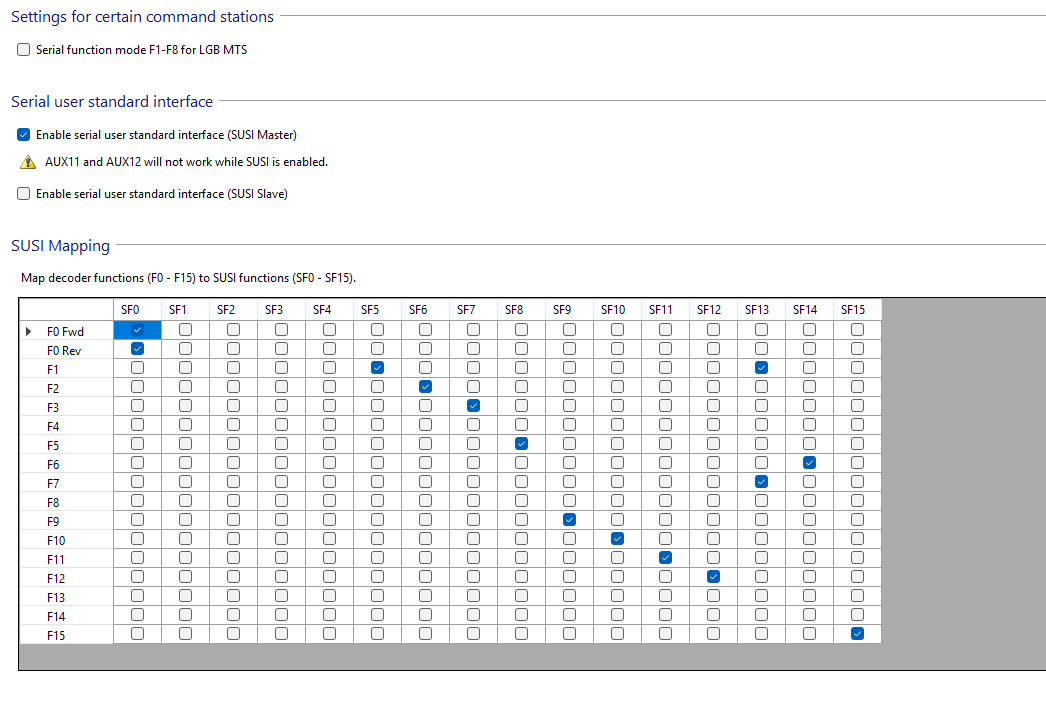
Task: Uncheck F2 mapping in SF6 column
Action: pyautogui.click(x=425, y=387)
